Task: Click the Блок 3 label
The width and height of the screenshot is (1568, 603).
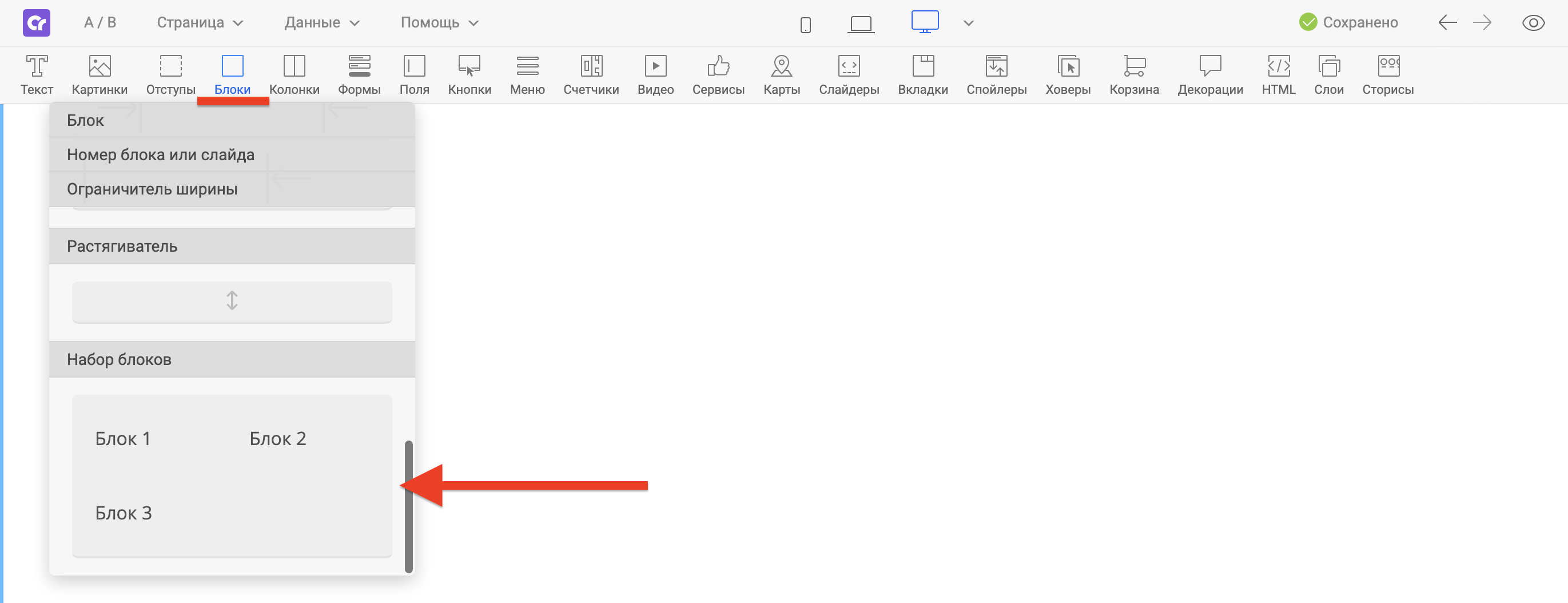Action: [124, 513]
